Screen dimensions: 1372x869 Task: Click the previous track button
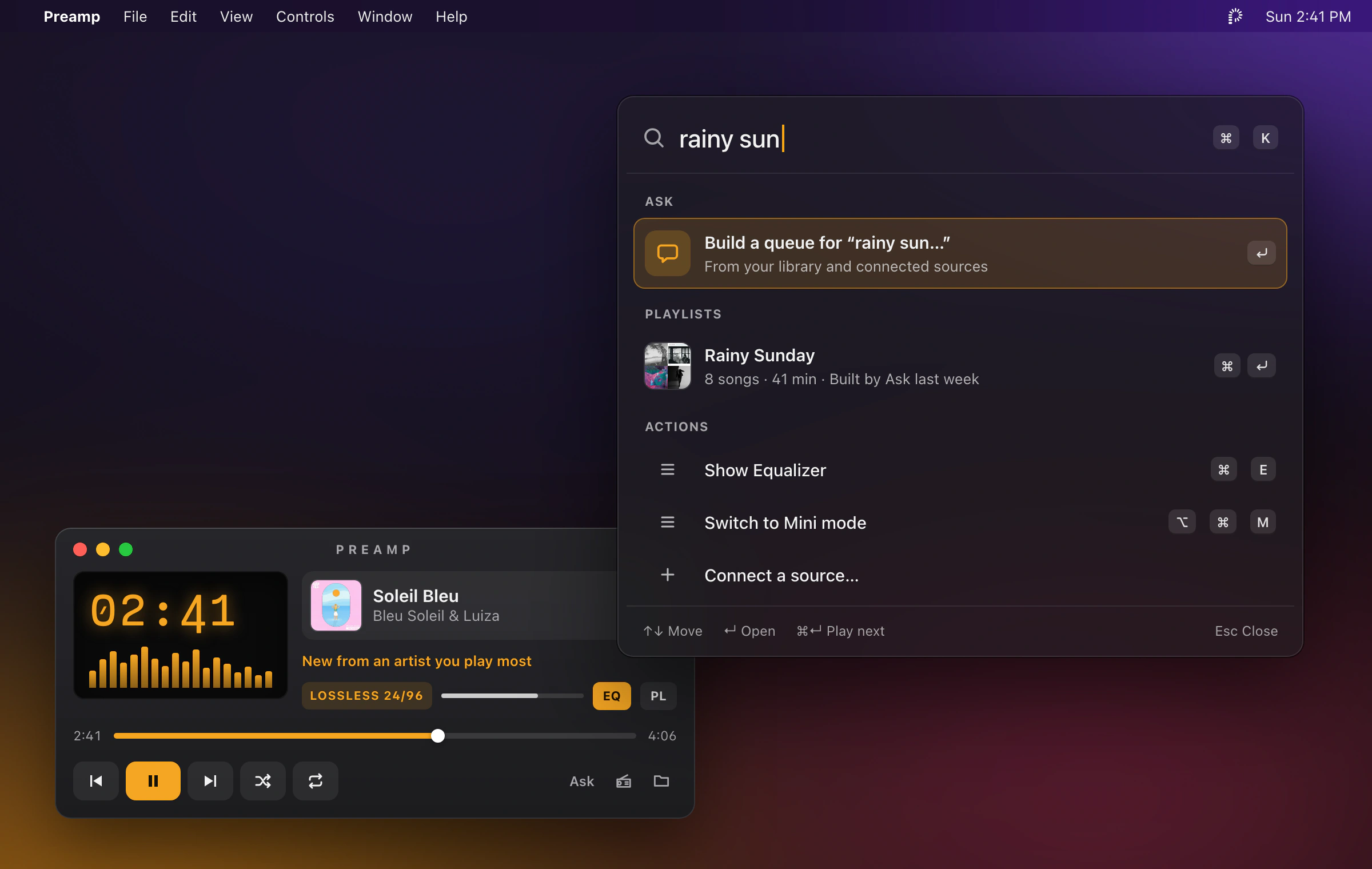tap(96, 781)
